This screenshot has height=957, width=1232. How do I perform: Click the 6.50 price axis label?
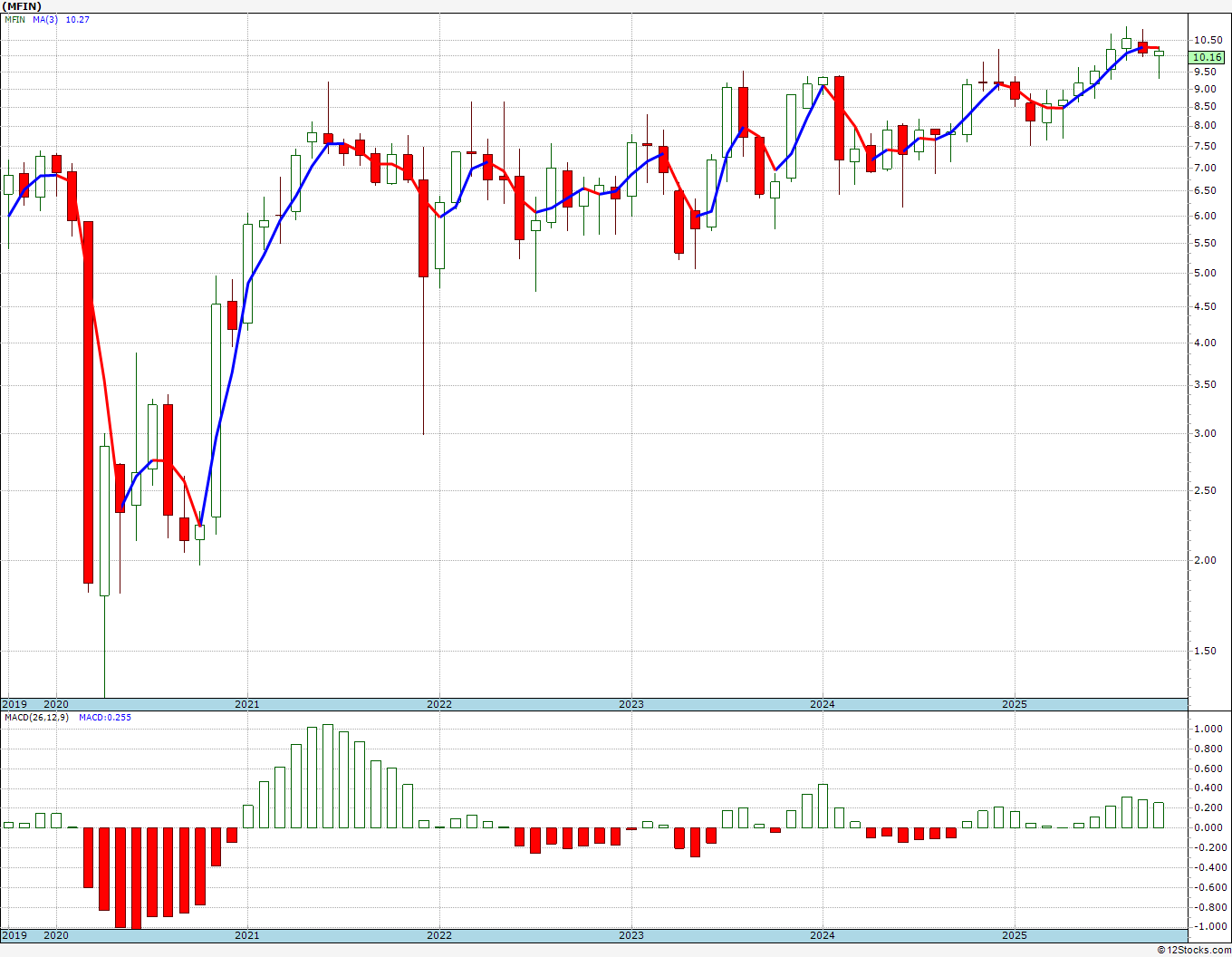pos(1205,190)
